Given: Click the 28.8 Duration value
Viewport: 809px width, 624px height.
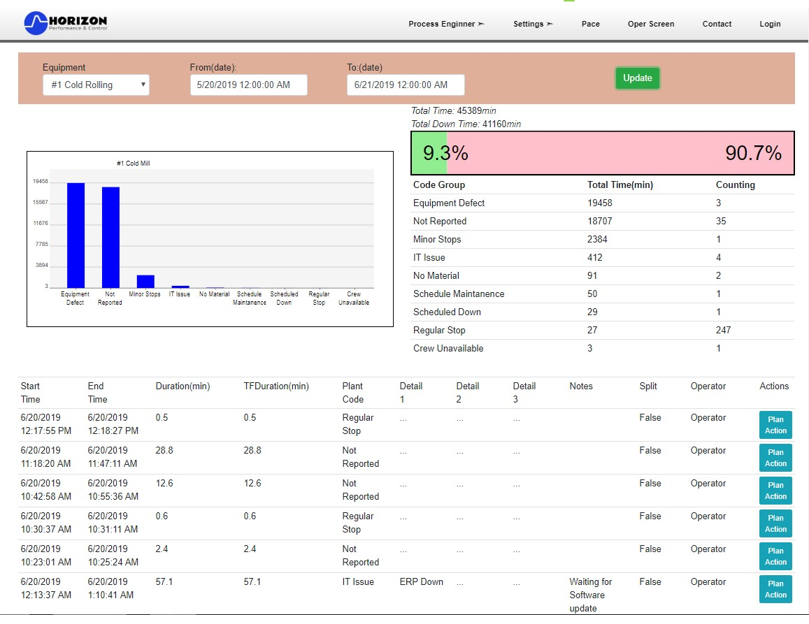Looking at the screenshot, I should point(164,451).
